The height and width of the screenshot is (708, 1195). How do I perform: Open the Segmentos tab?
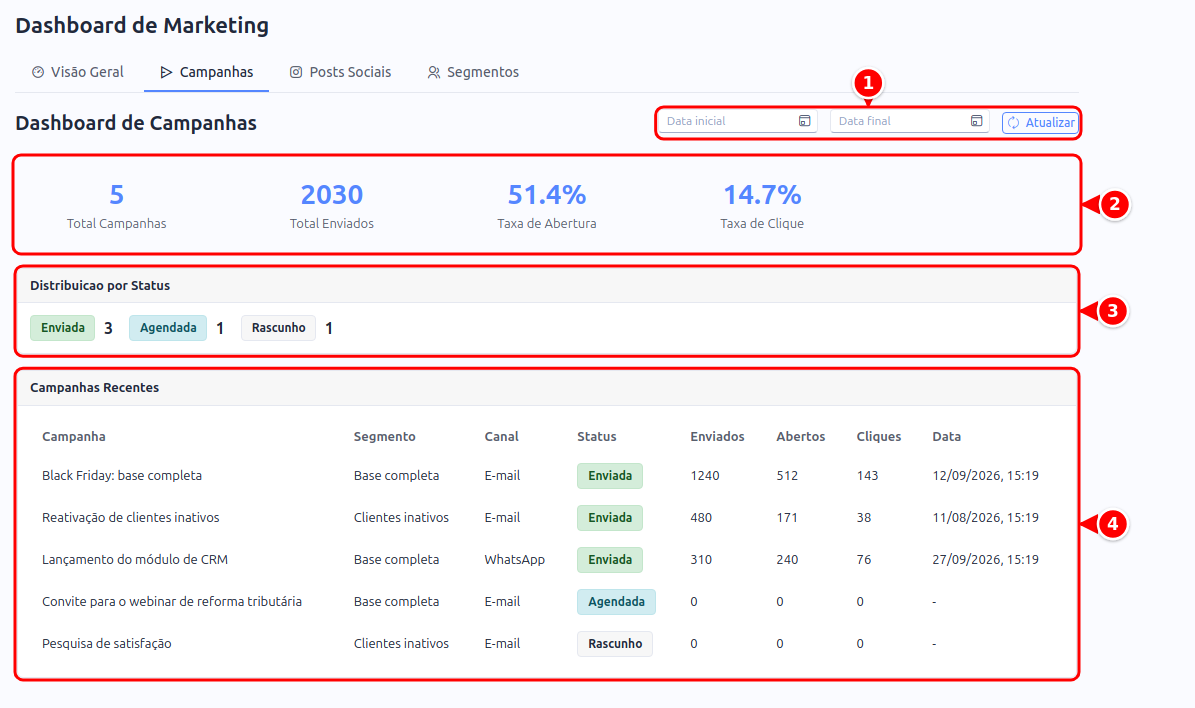coord(473,72)
